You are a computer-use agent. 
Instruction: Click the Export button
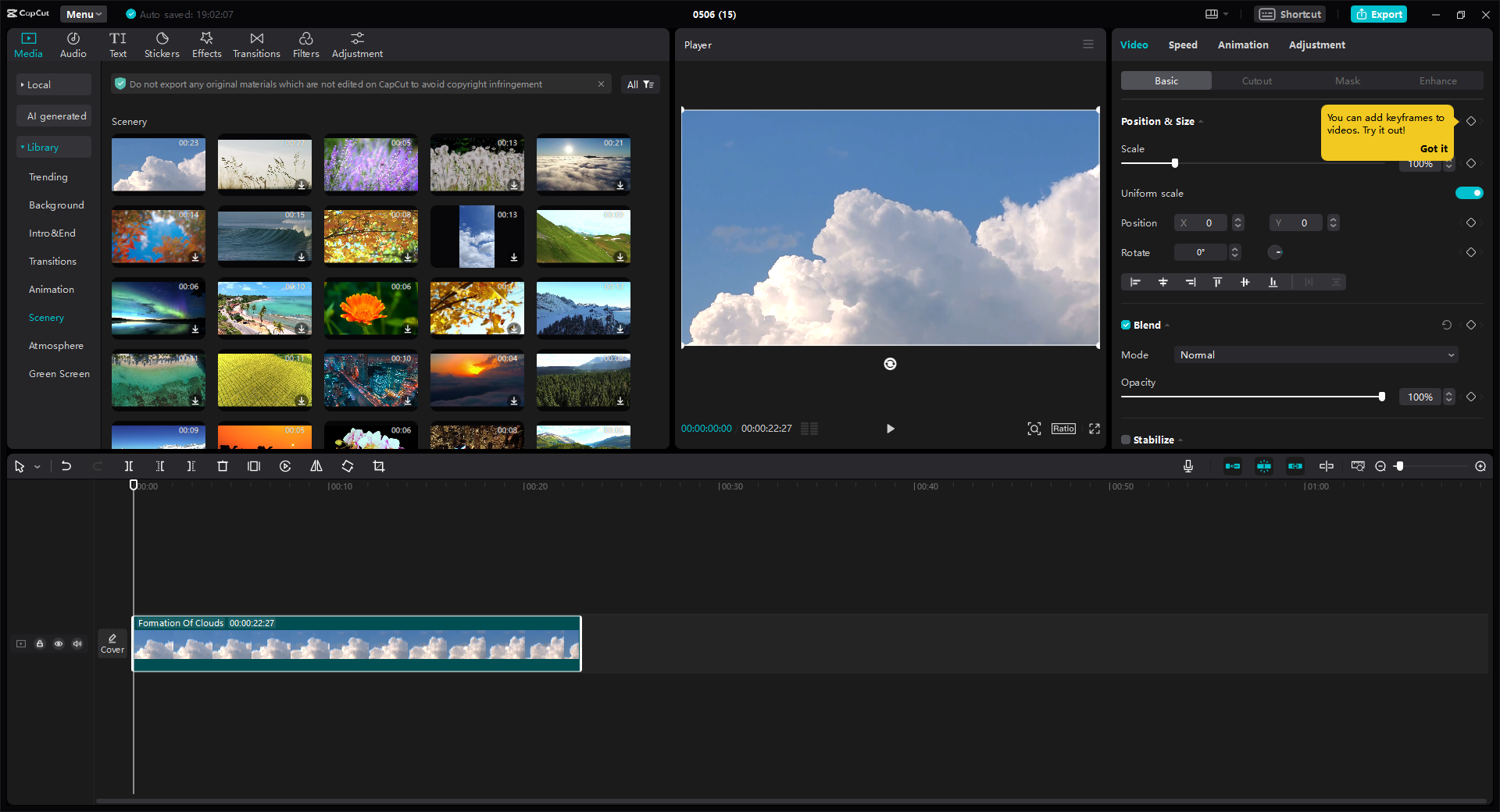pos(1378,13)
